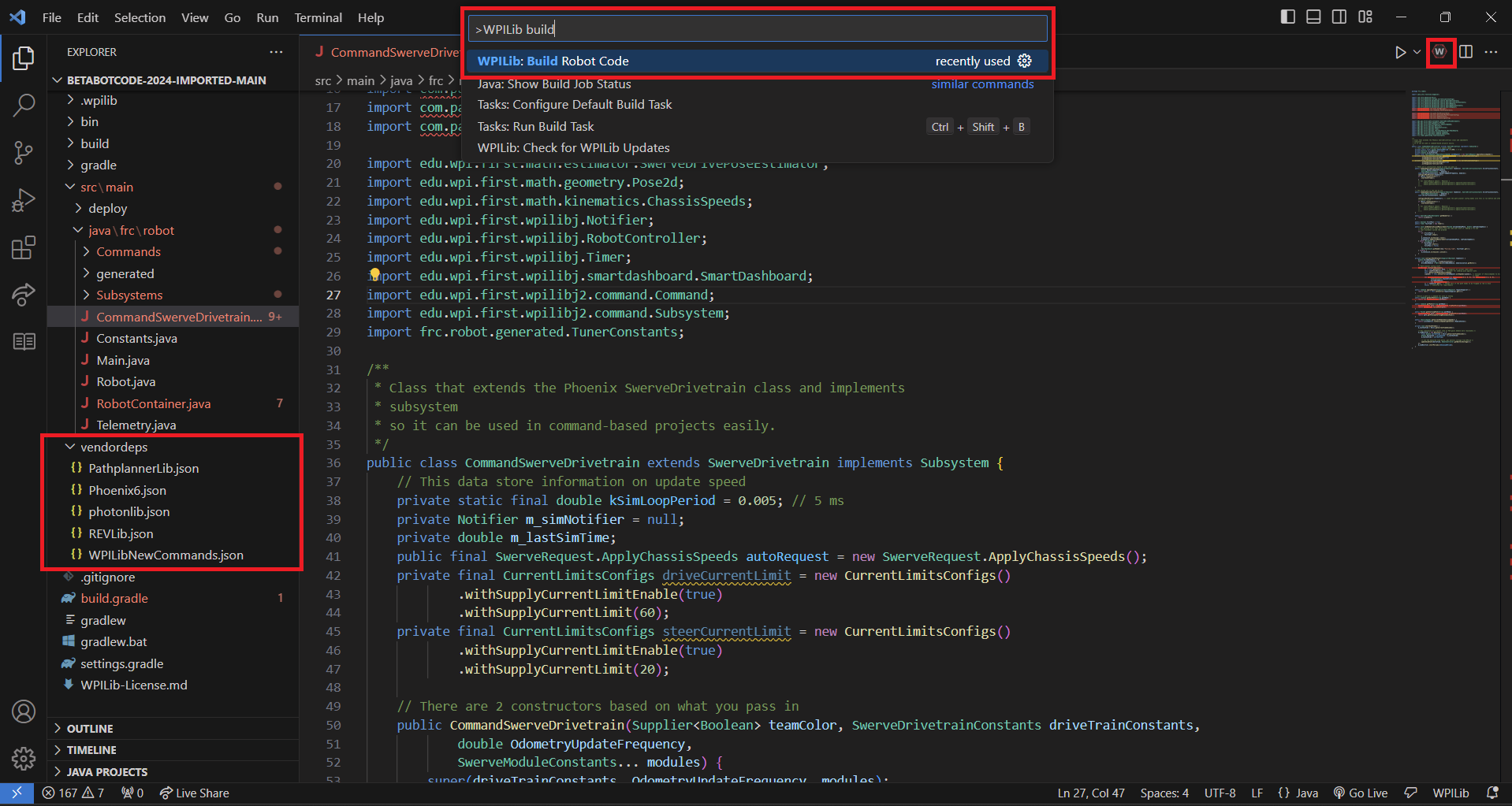Click WPILib status bar item
This screenshot has width=1512, height=806.
(1451, 793)
